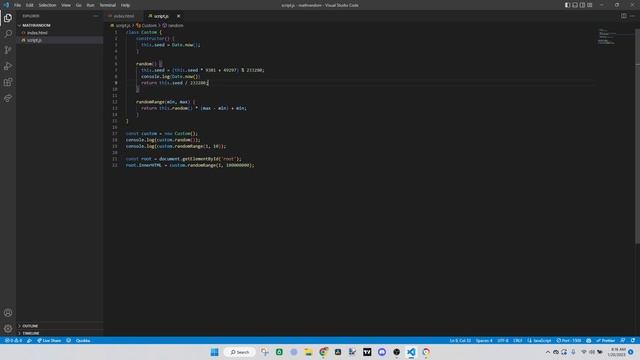Screen dimensions: 640x360
Task: Toggle Panel layout icon in title bar
Action: (575, 5)
